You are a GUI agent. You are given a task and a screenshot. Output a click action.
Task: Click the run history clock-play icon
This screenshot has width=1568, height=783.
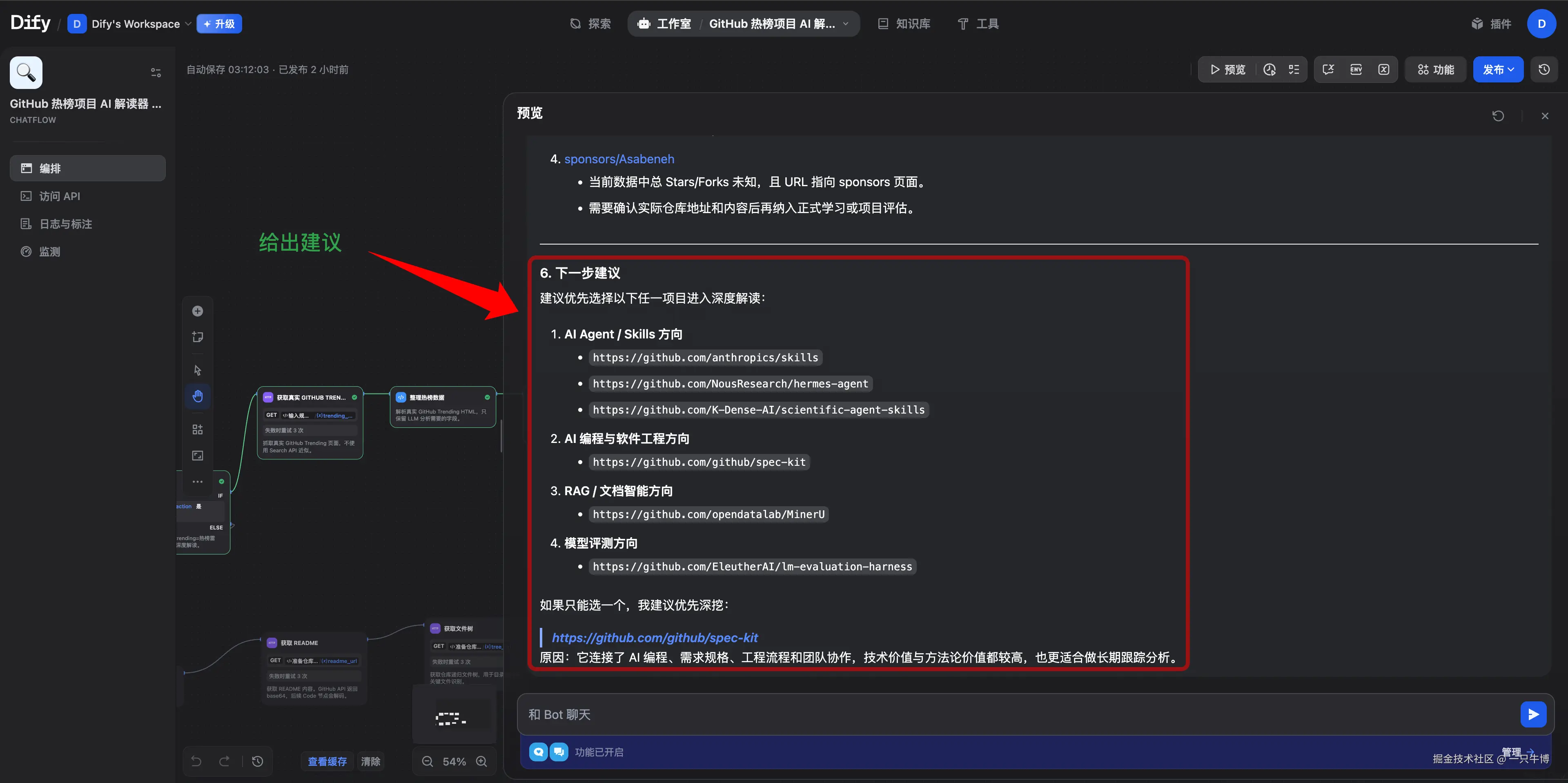[x=1269, y=70]
